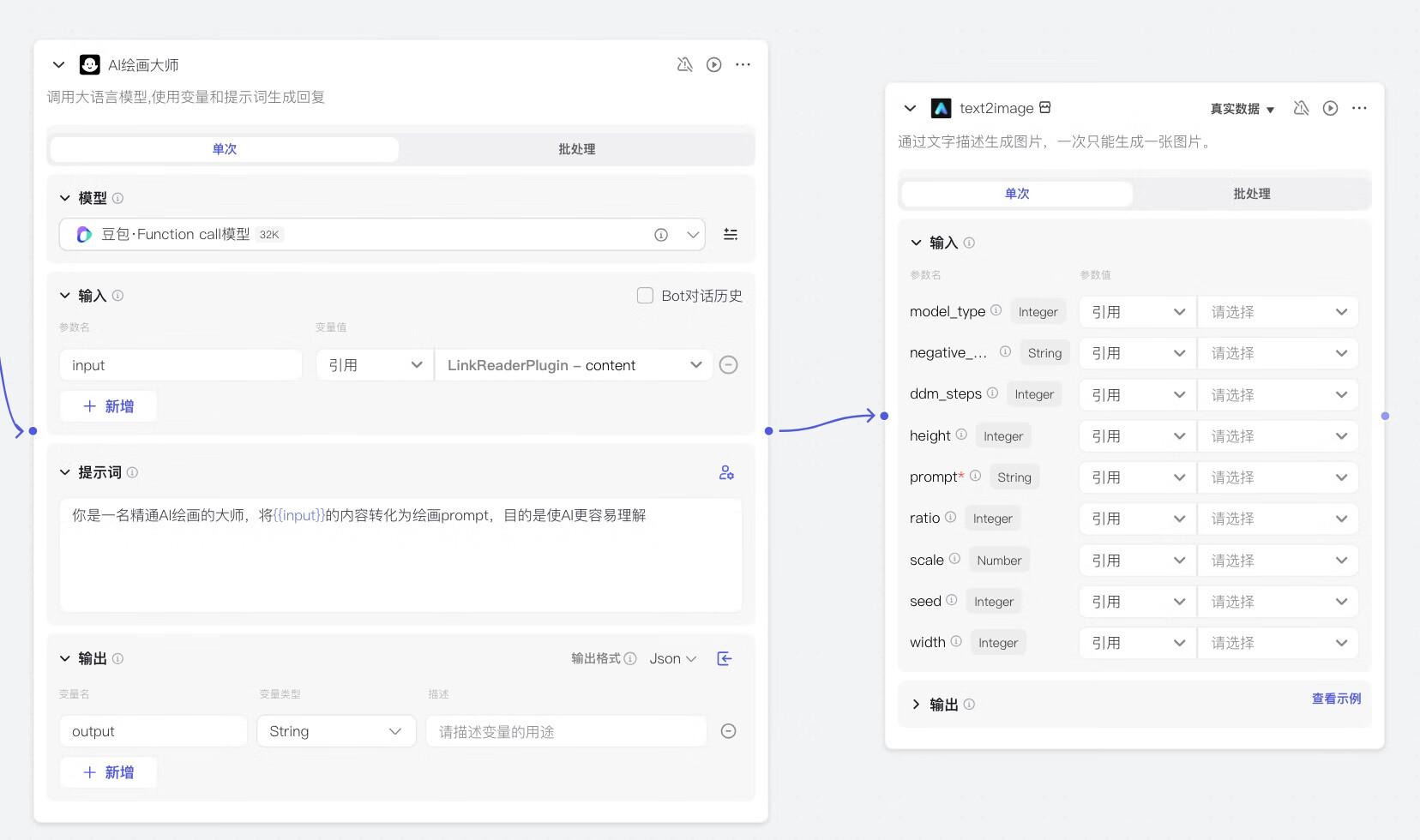Screen dimensions: 1420x840
Task: Toggle warning mute icon on text2image node
Action: 1301,108
